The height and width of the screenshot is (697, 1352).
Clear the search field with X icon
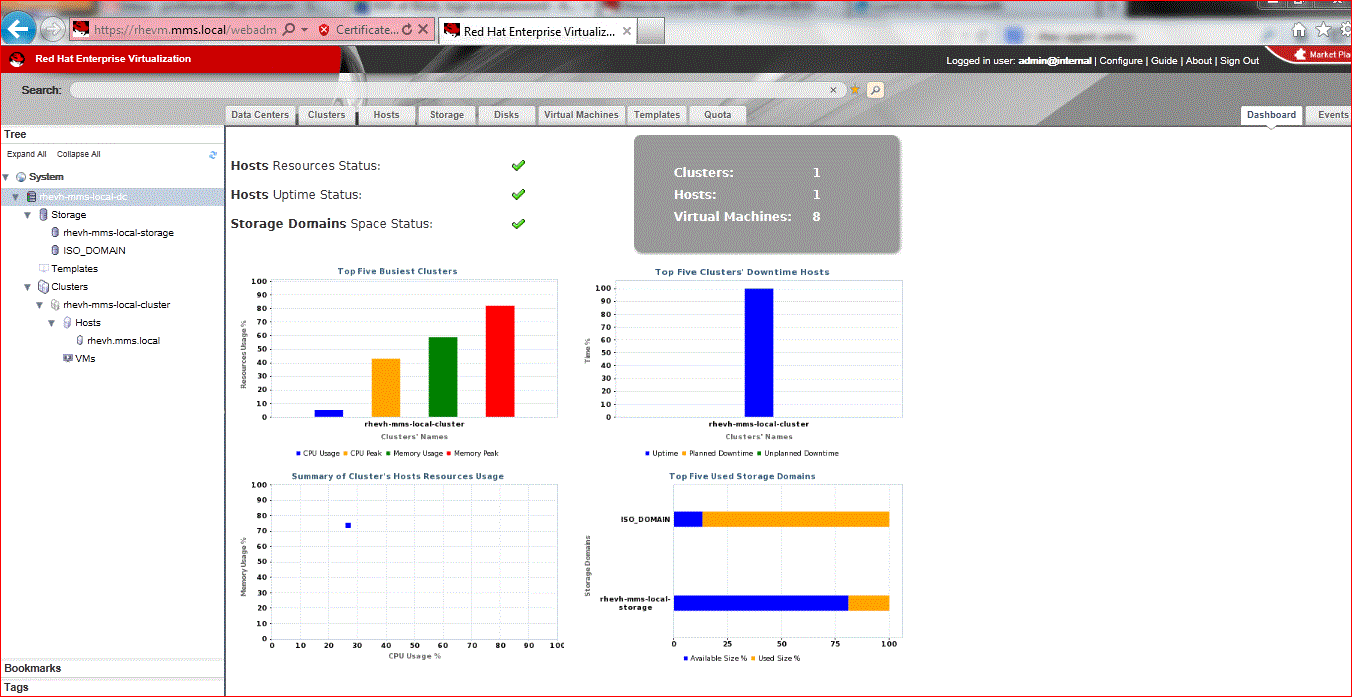[834, 90]
